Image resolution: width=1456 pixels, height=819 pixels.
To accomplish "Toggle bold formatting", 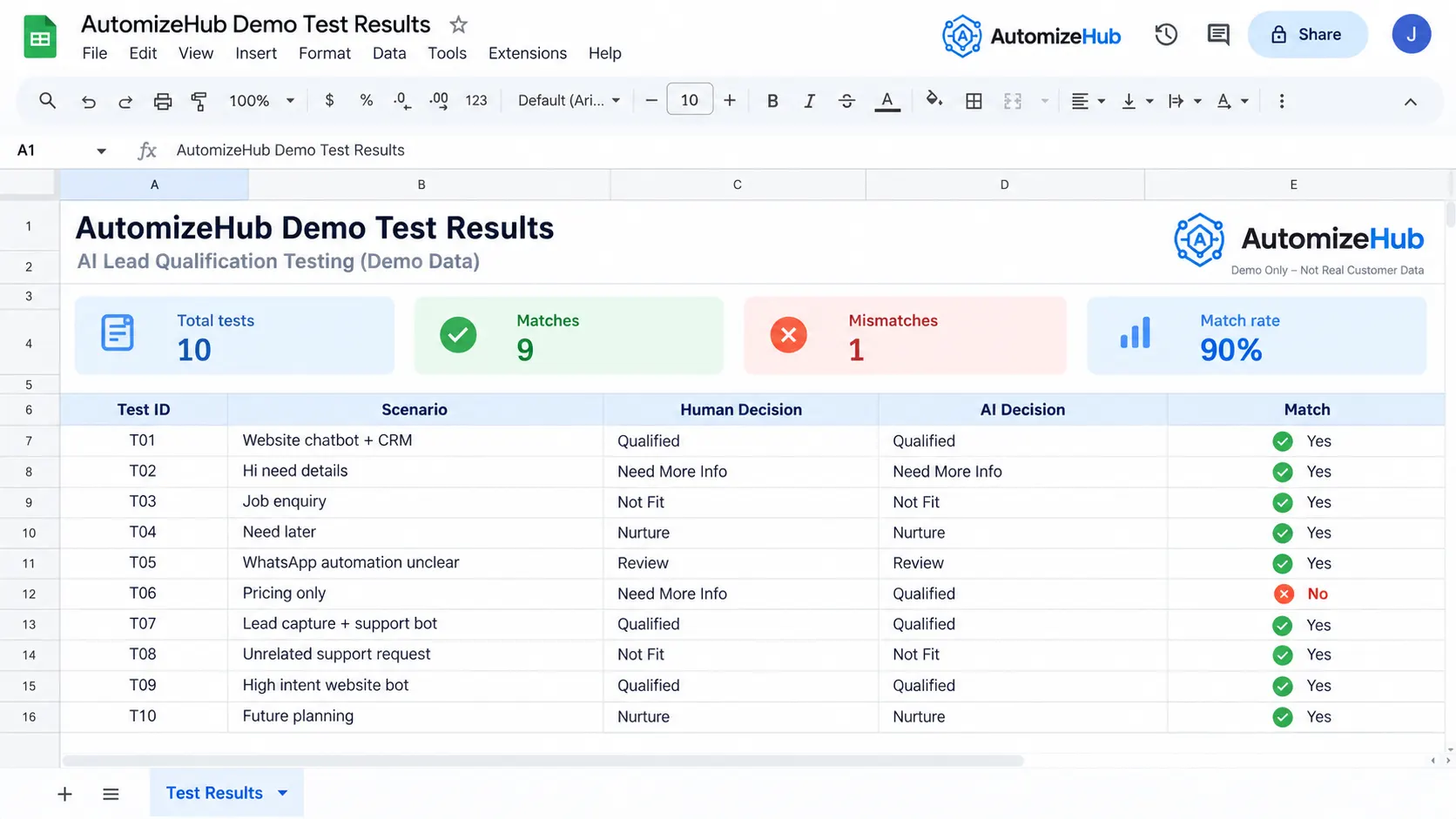I will pos(772,101).
